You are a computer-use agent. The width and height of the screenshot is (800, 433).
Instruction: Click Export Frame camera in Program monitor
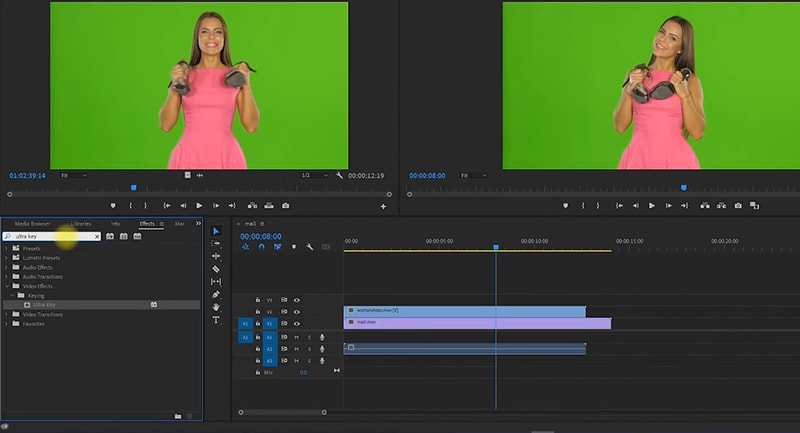coord(739,206)
